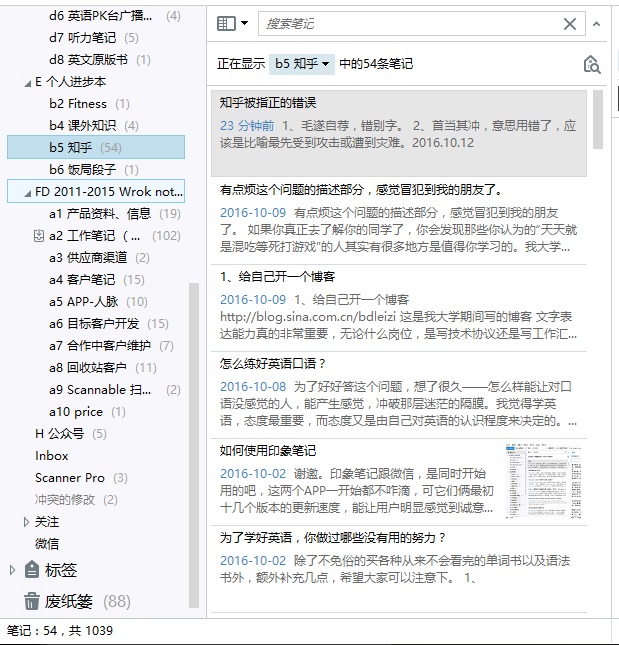Open the note 如何使用印象笔记
The image size is (619, 645).
(399, 482)
